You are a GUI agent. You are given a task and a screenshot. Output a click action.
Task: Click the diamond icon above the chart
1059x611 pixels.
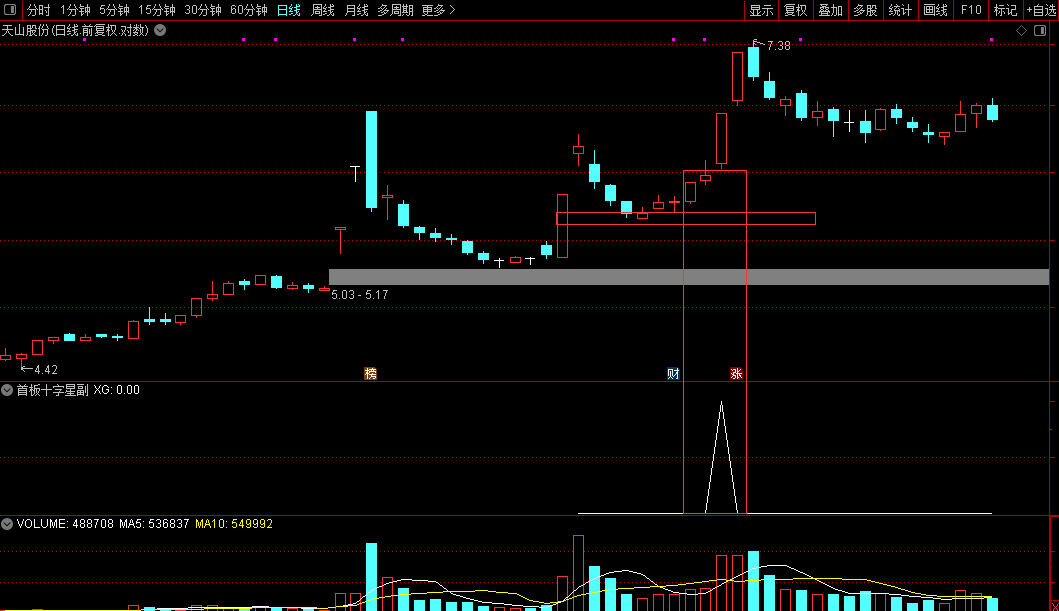coord(1021,30)
